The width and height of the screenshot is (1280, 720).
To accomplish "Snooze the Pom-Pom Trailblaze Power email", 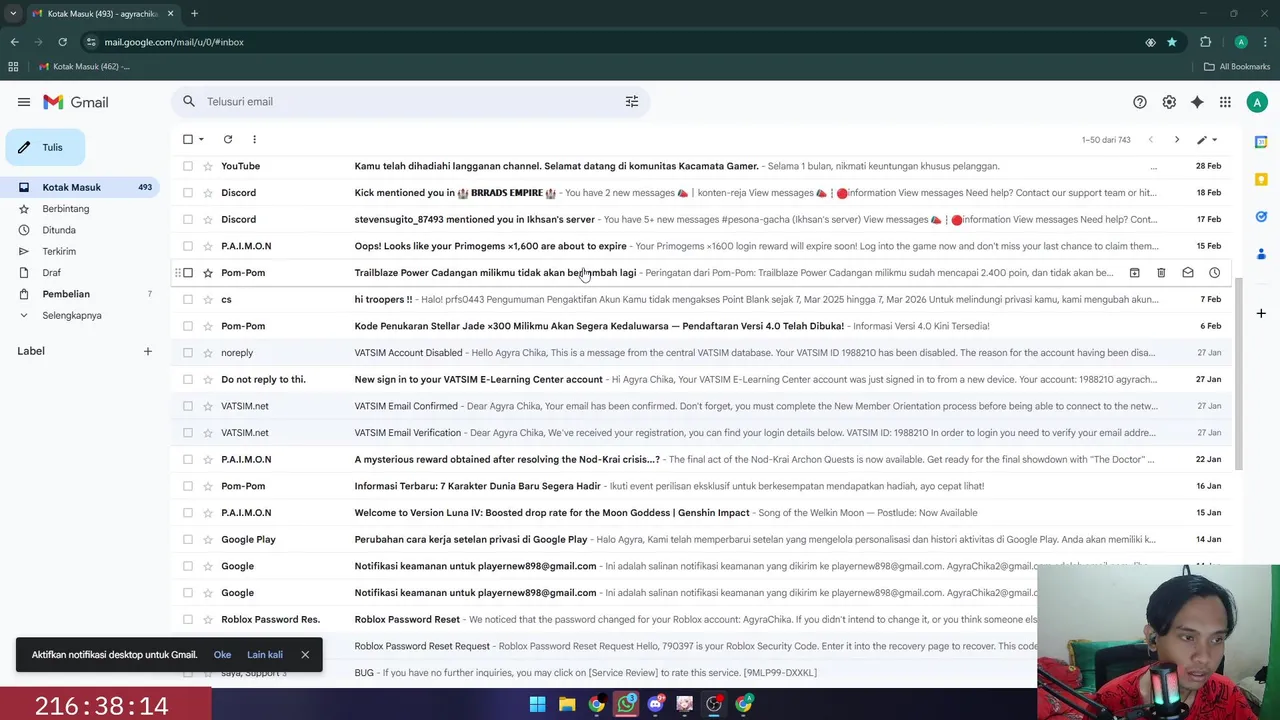I will [1214, 273].
